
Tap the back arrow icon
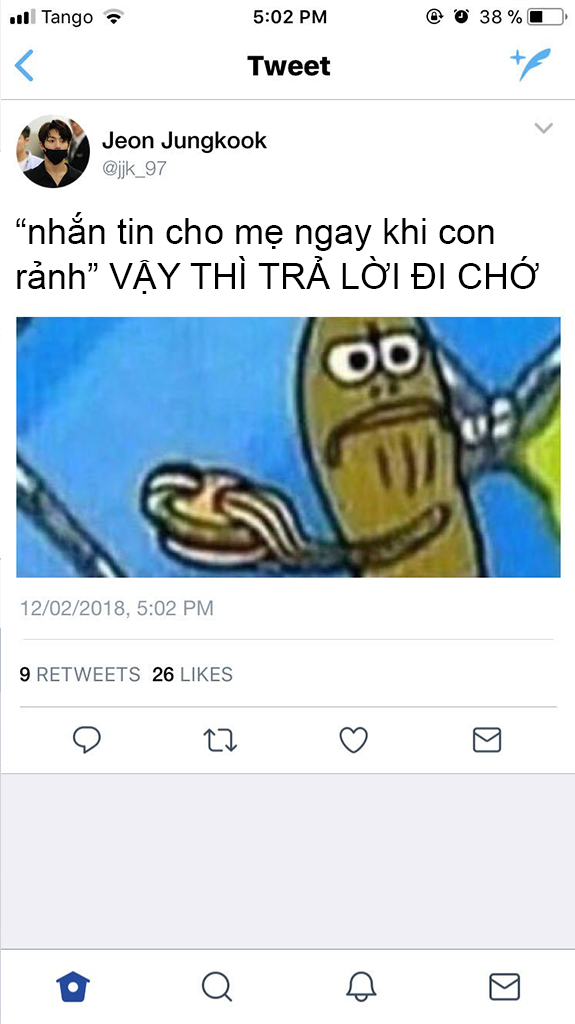[x=24, y=66]
